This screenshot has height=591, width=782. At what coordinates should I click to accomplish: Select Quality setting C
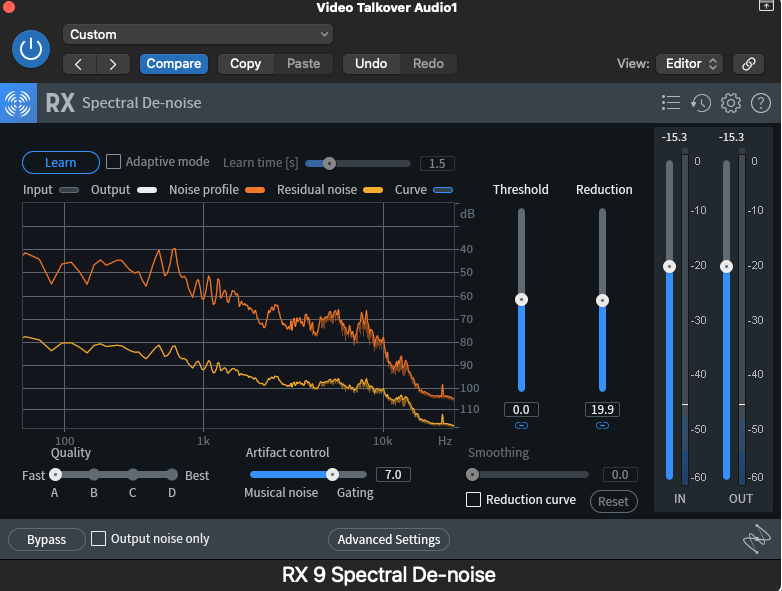(133, 474)
